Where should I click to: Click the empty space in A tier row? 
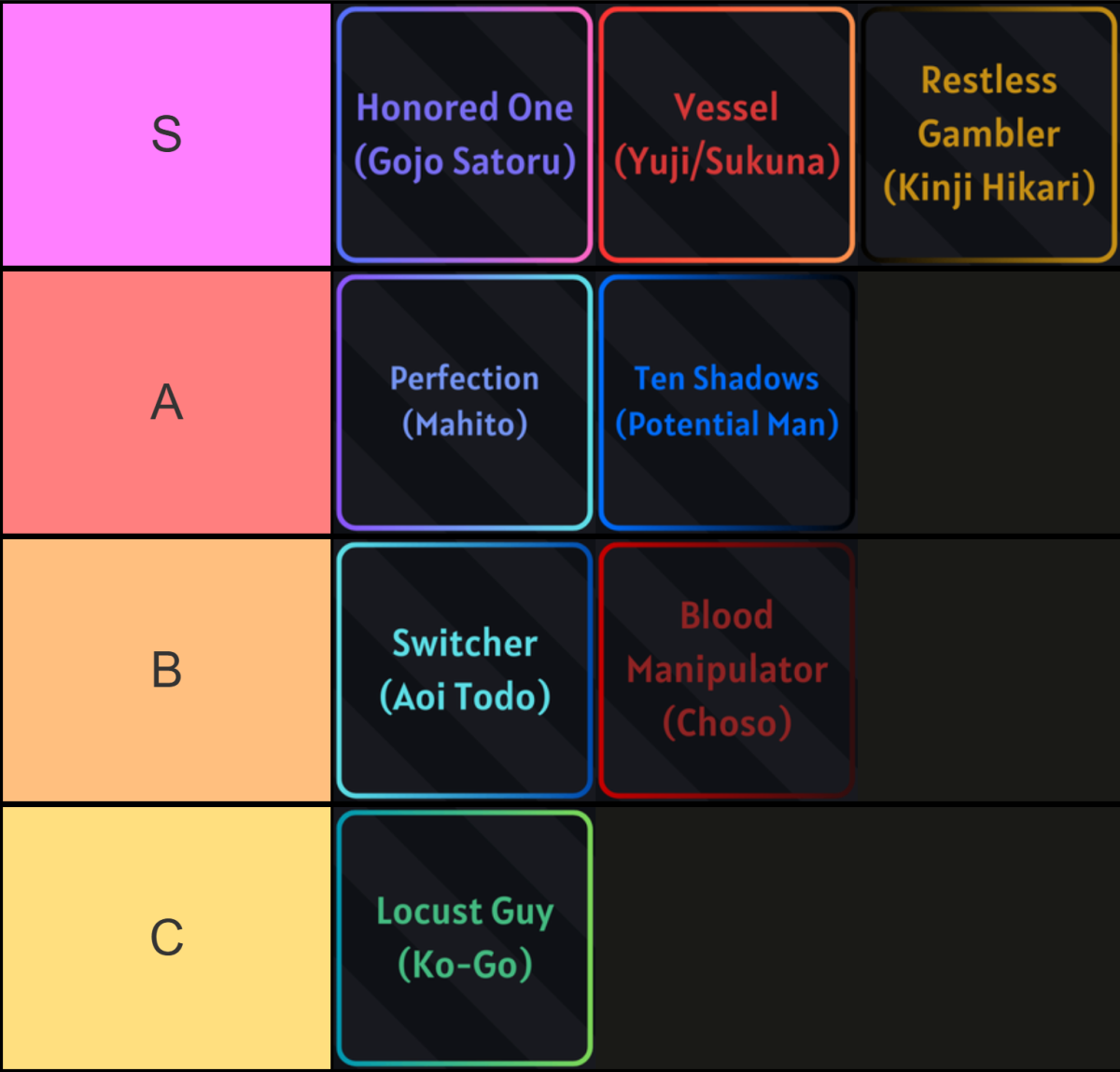click(987, 402)
